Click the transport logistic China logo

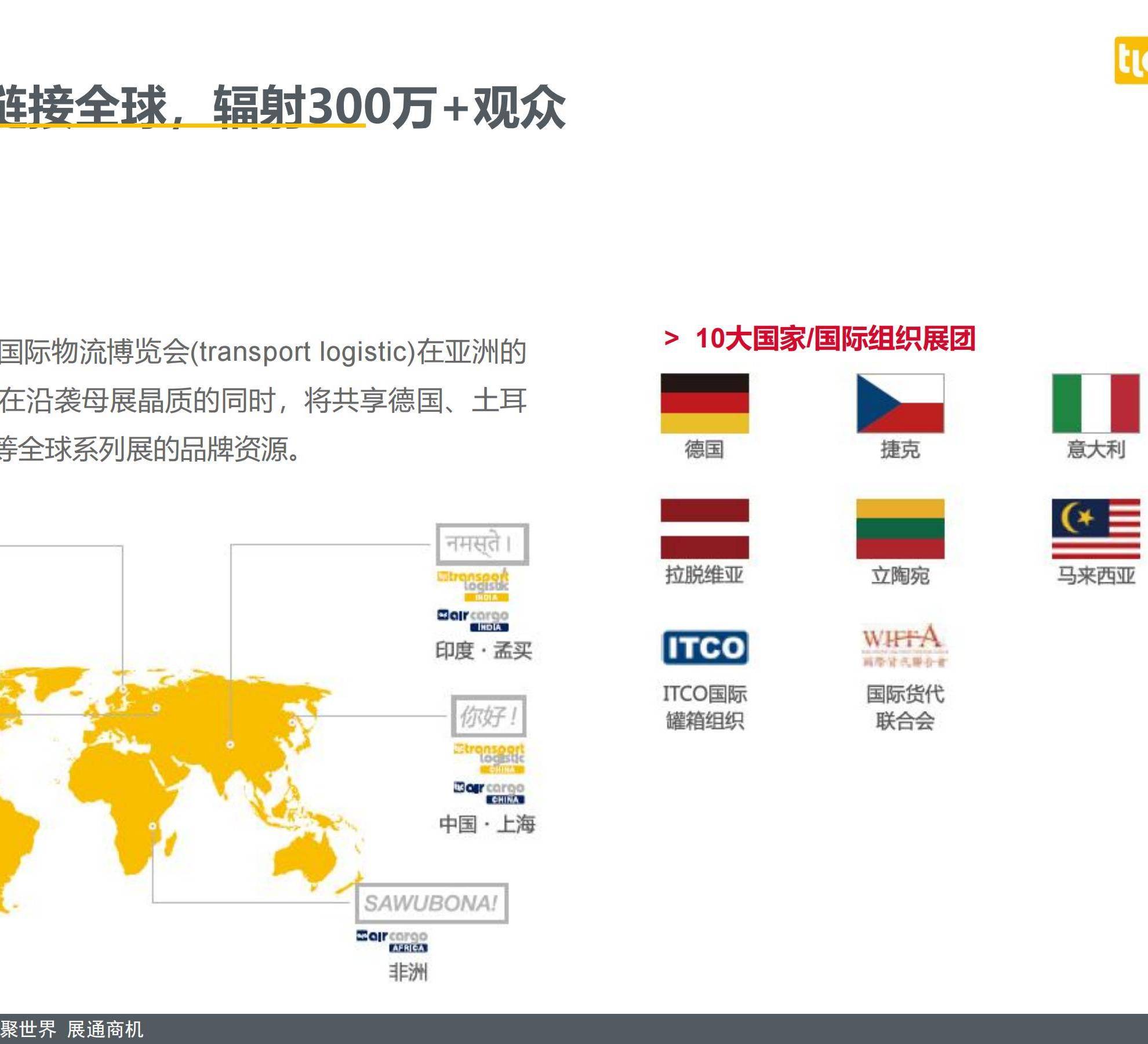tap(489, 758)
